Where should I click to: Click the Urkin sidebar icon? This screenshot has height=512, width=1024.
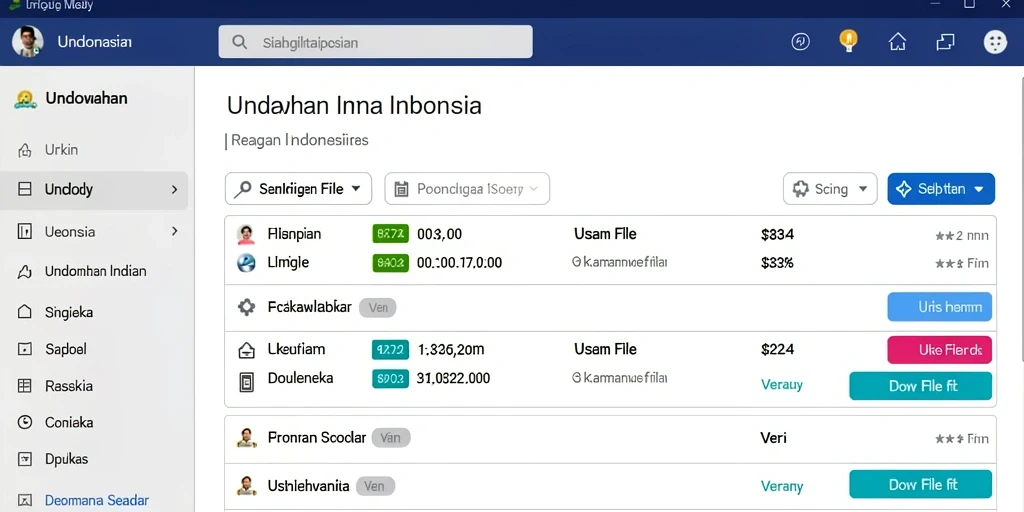(x=24, y=150)
